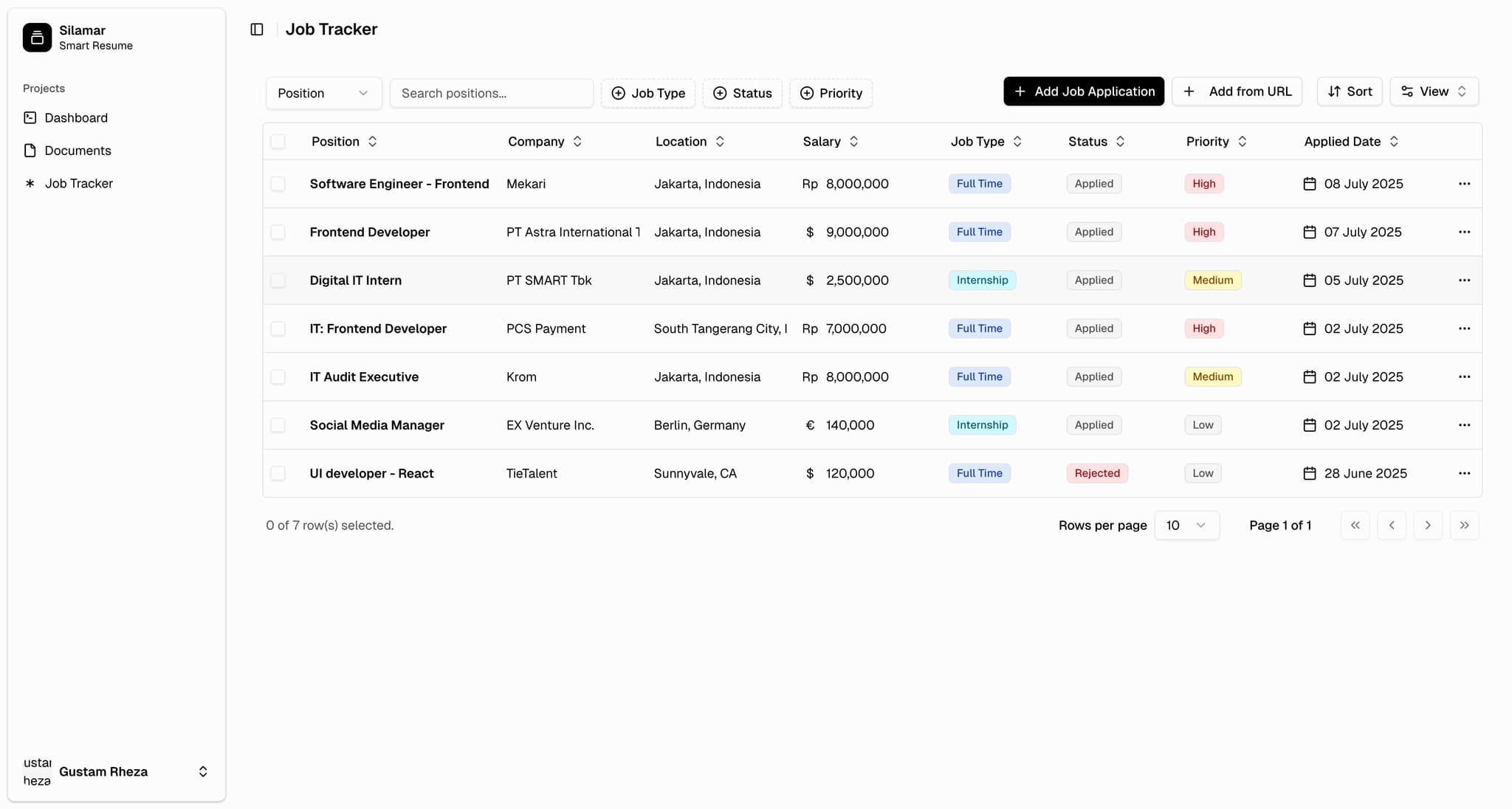Click the Rejected status badge
Viewport: 1512px width, 809px height.
(x=1097, y=473)
